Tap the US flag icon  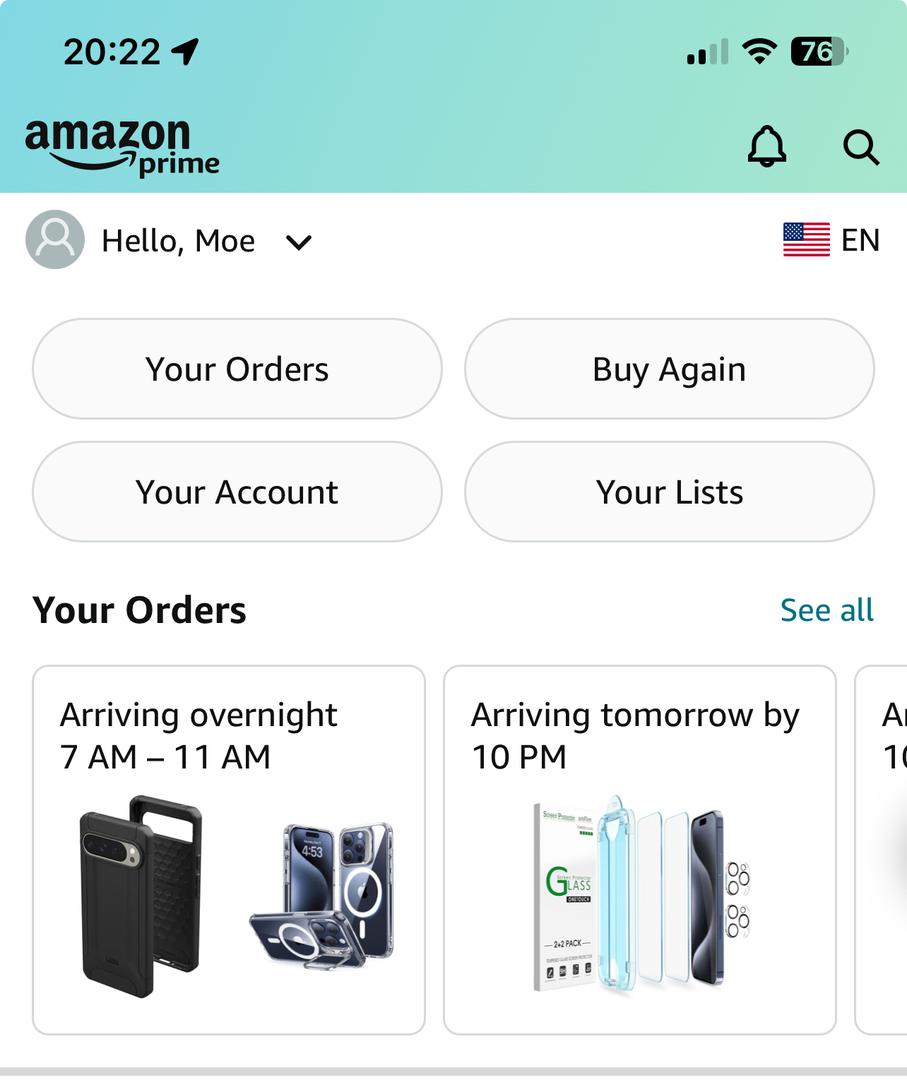(x=806, y=240)
